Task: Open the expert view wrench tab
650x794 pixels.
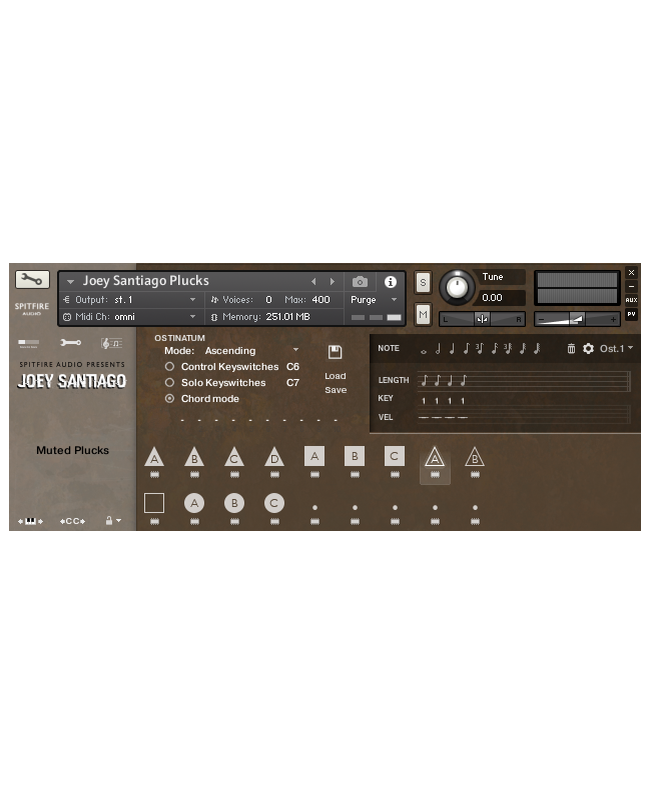Action: tap(70, 343)
